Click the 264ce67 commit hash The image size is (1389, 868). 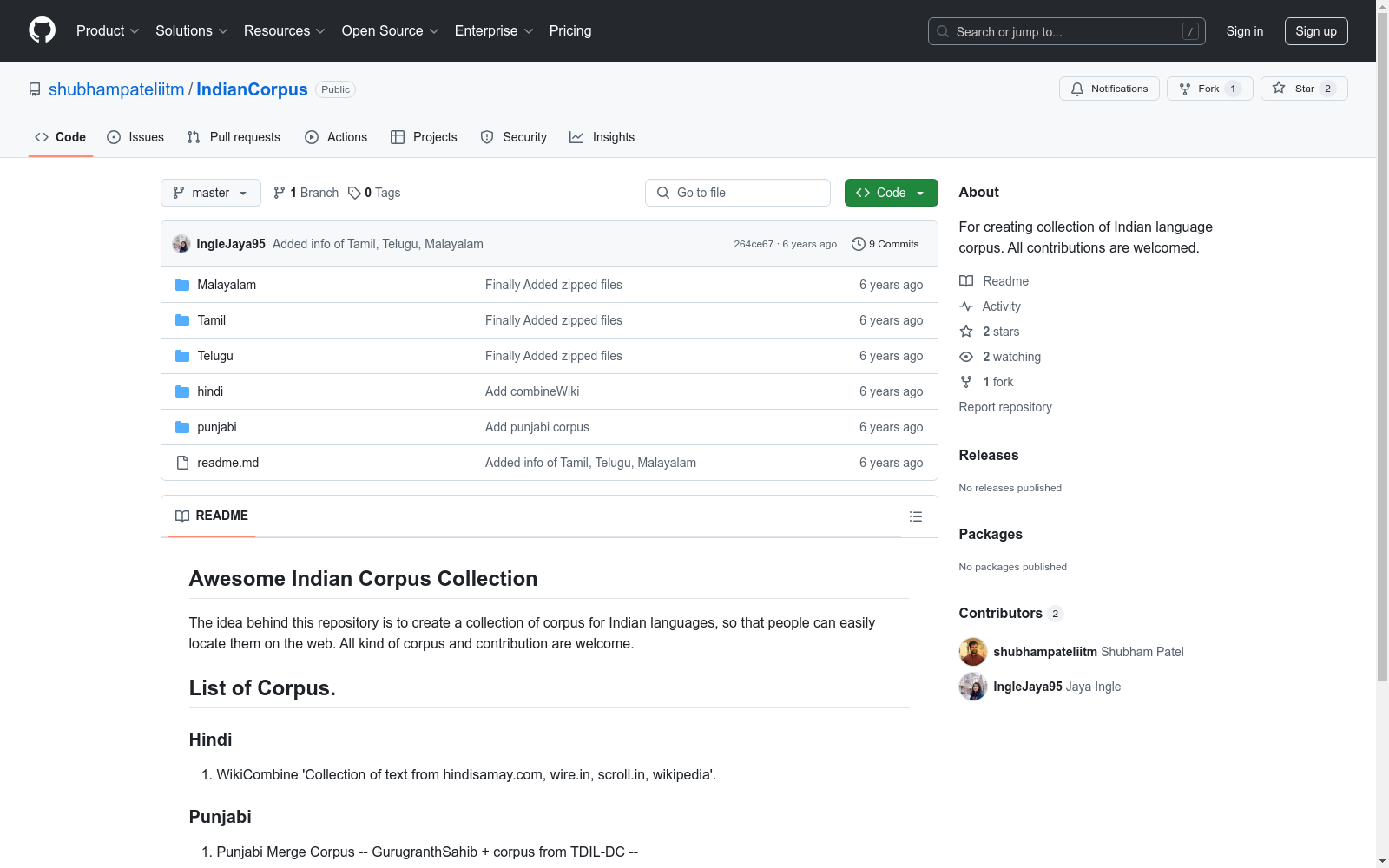tap(754, 244)
